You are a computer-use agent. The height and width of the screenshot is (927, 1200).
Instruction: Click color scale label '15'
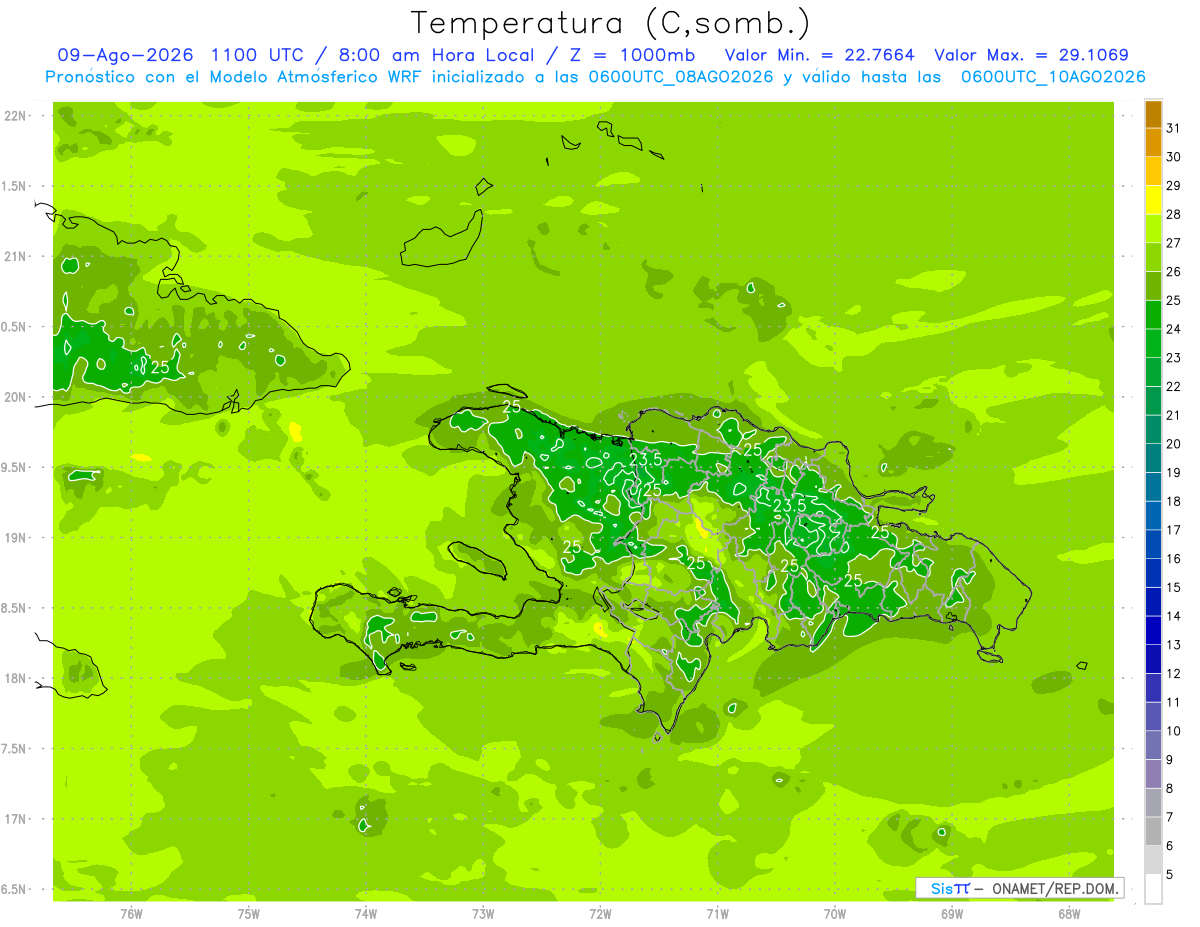[1174, 587]
